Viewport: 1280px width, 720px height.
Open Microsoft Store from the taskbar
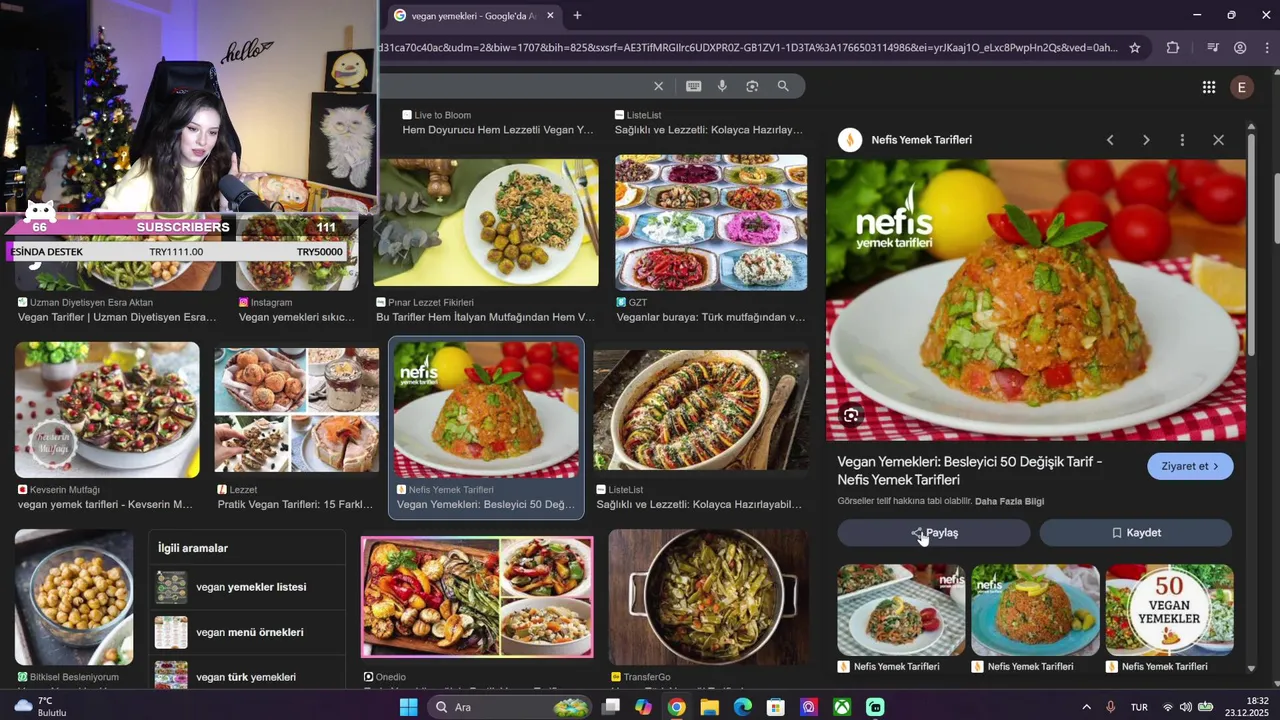click(775, 707)
